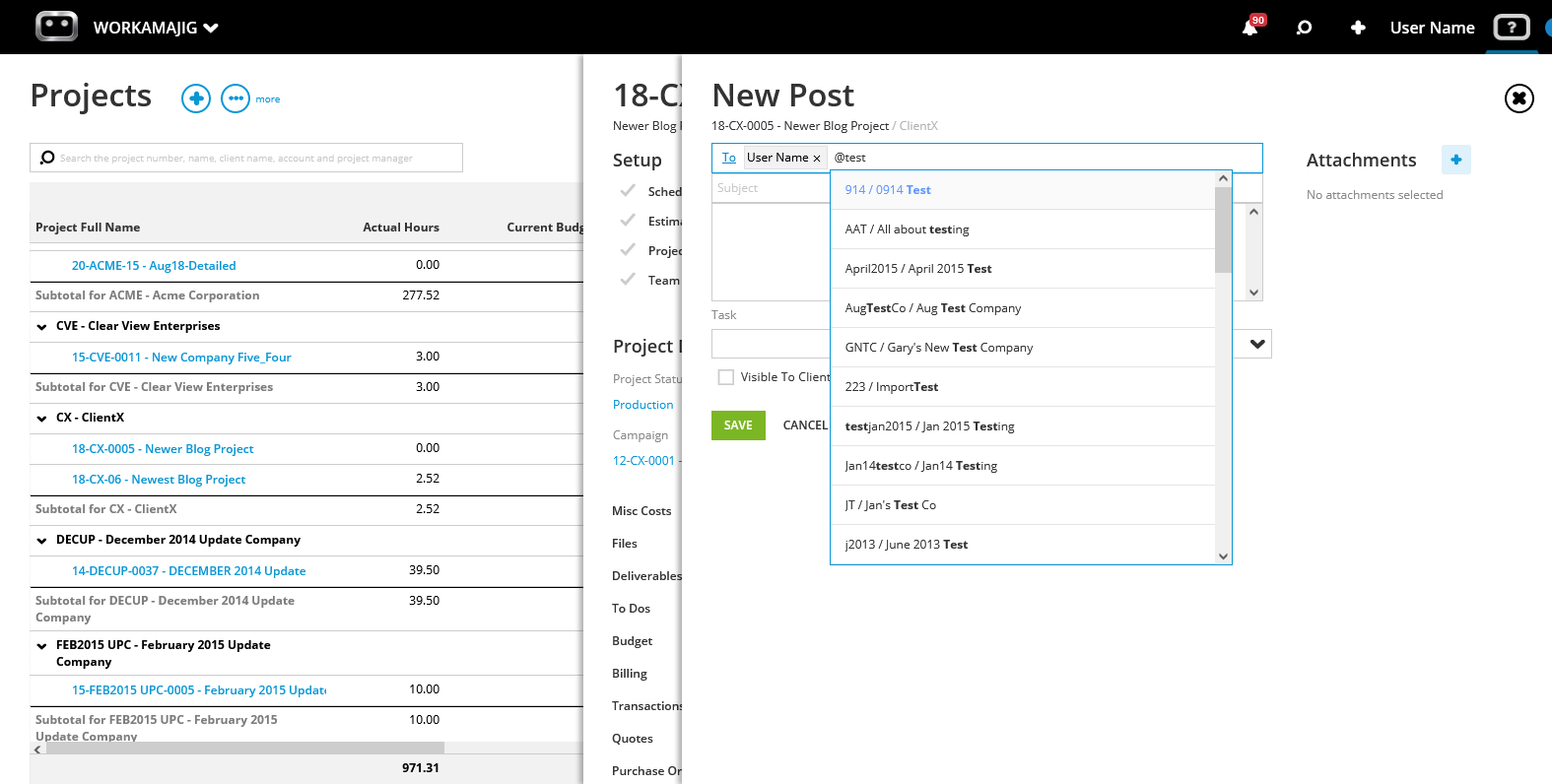Click projects table horizontal scrollbar

244,749
